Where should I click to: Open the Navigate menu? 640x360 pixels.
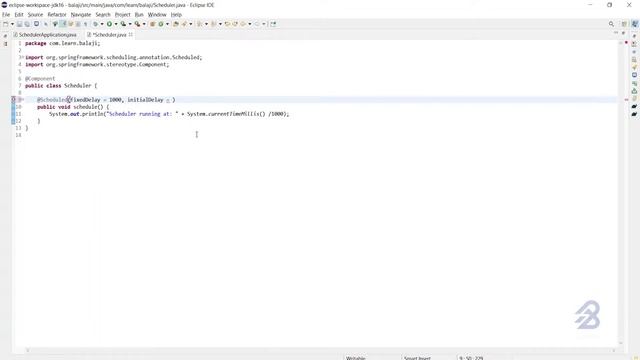tap(81, 15)
